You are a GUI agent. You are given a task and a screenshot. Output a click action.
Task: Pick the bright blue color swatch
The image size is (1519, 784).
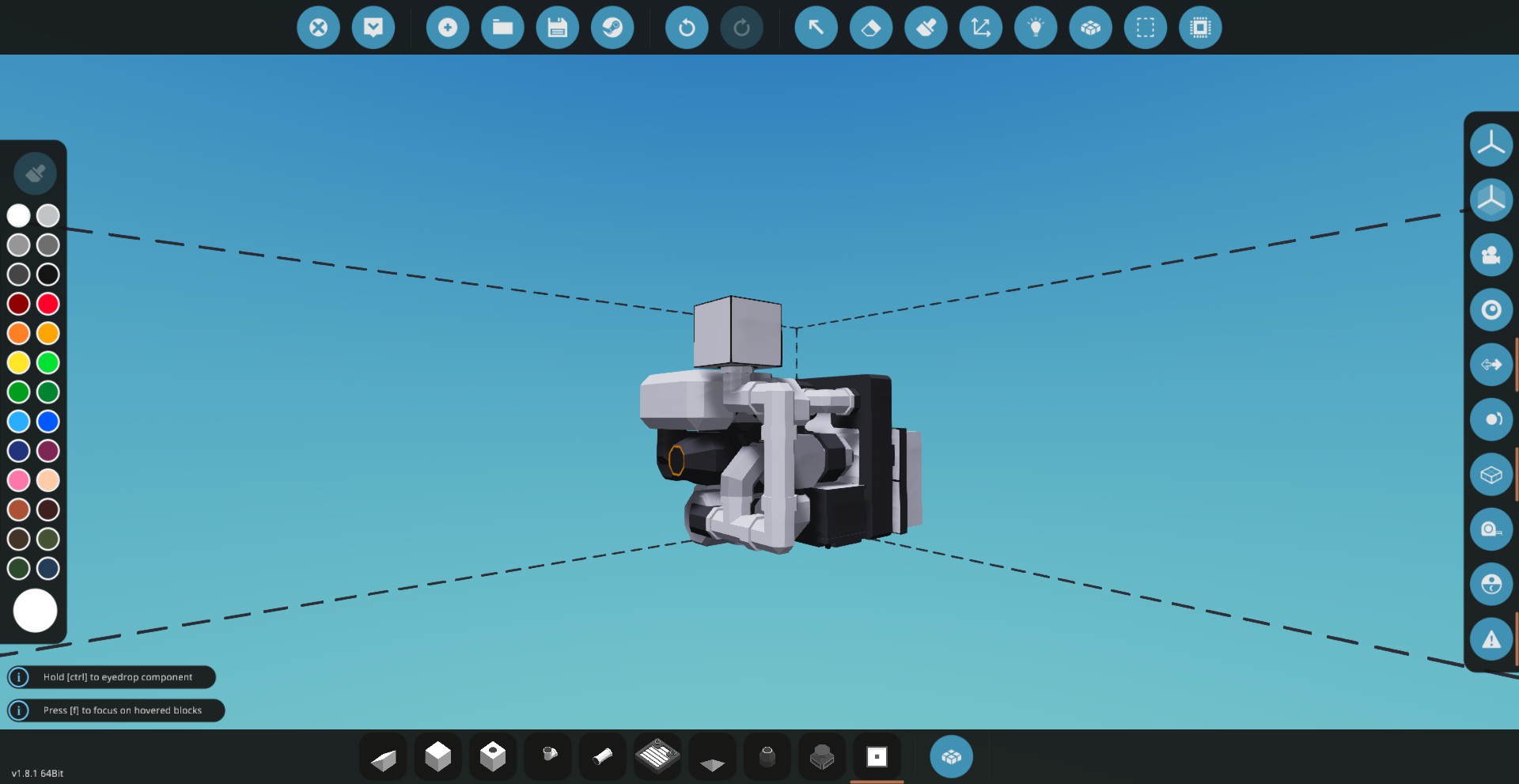click(48, 422)
